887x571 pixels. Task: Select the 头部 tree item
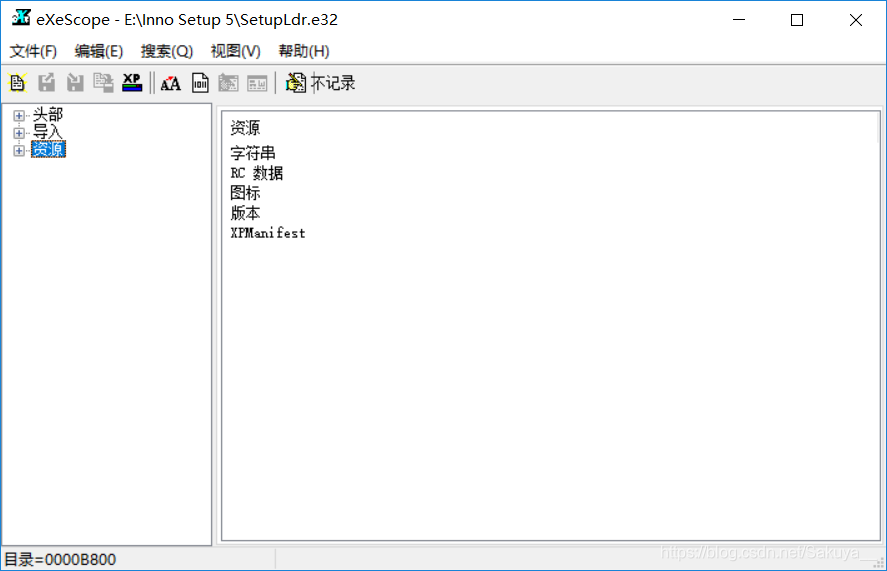(x=48, y=115)
